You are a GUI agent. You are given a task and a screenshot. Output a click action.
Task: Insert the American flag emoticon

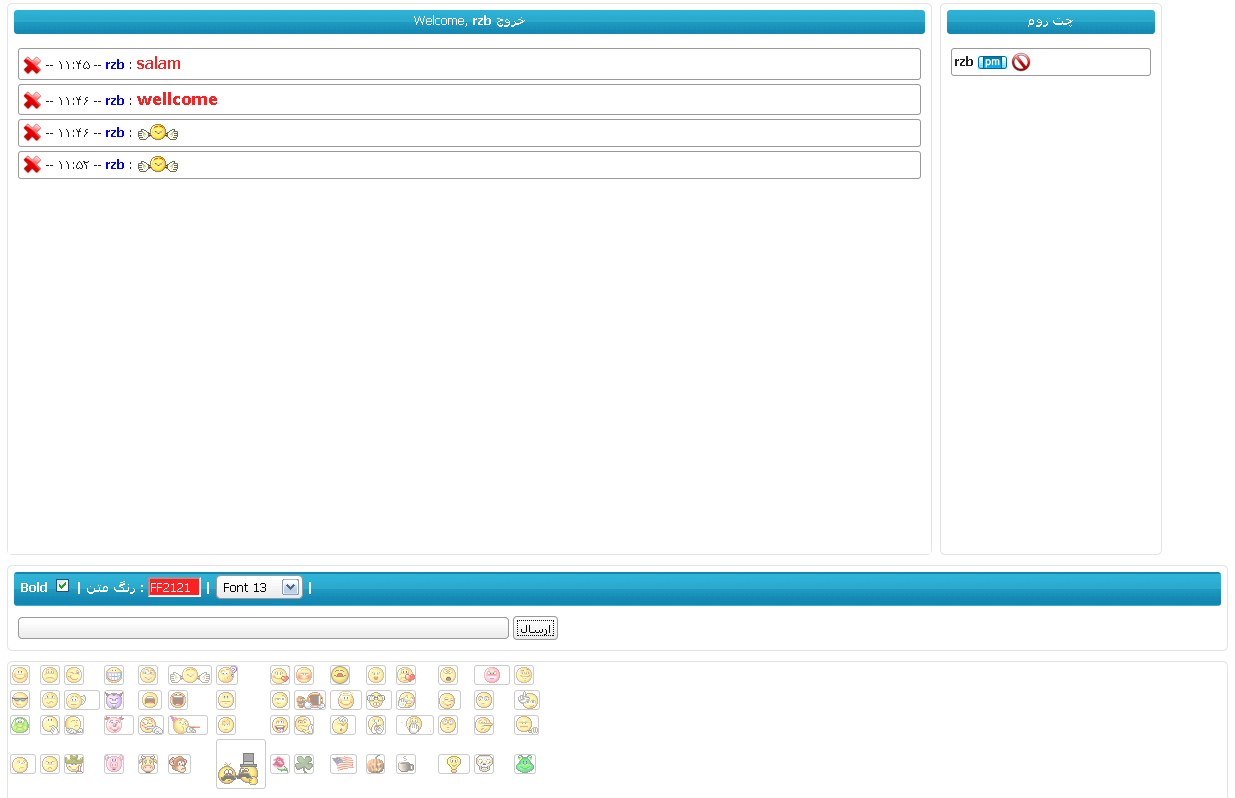(x=343, y=764)
